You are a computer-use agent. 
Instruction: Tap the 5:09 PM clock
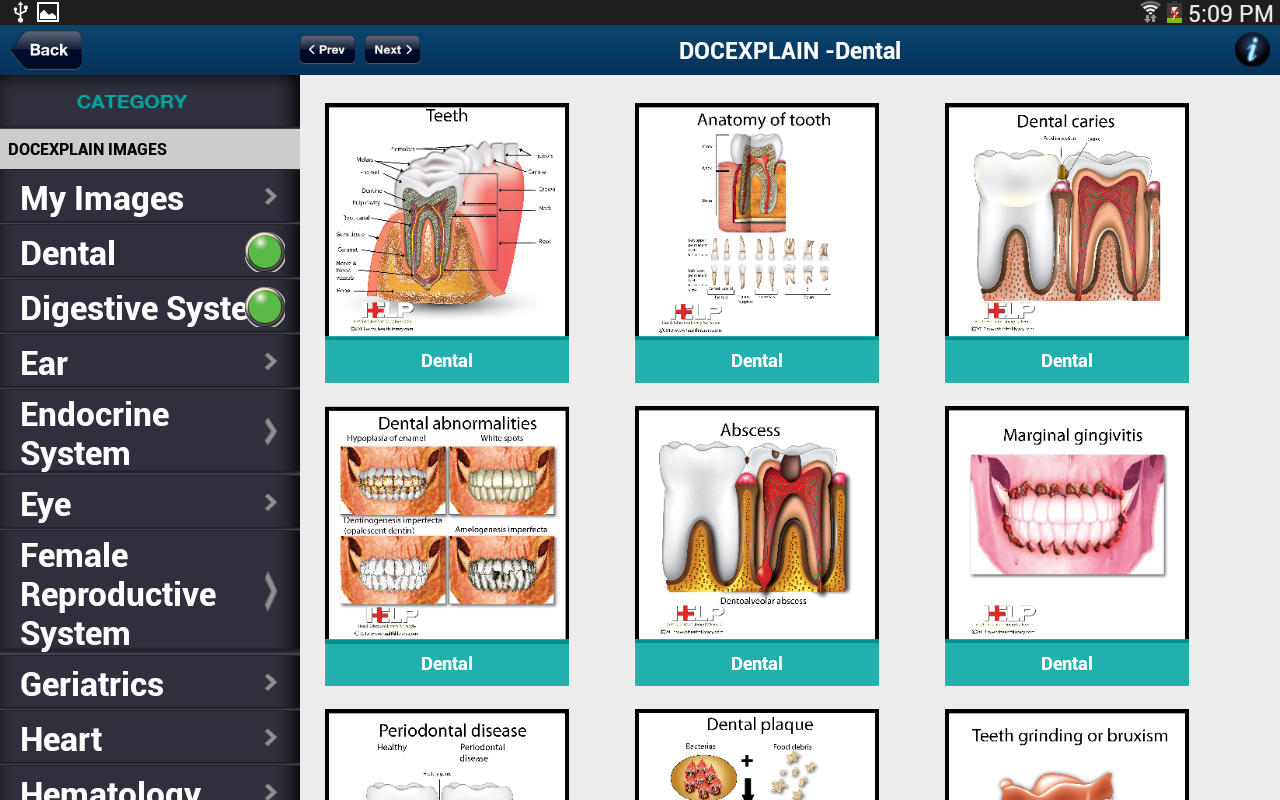pos(1231,13)
